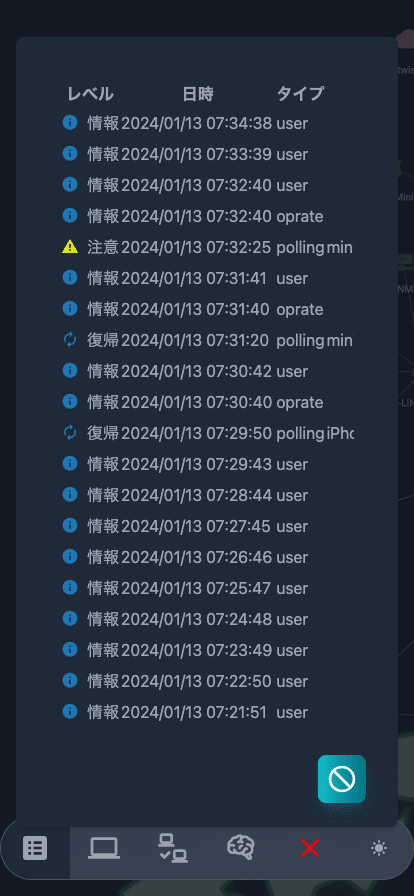Select the 注意 polling log row
Image resolution: width=414 pixels, height=896 pixels.
(208, 247)
